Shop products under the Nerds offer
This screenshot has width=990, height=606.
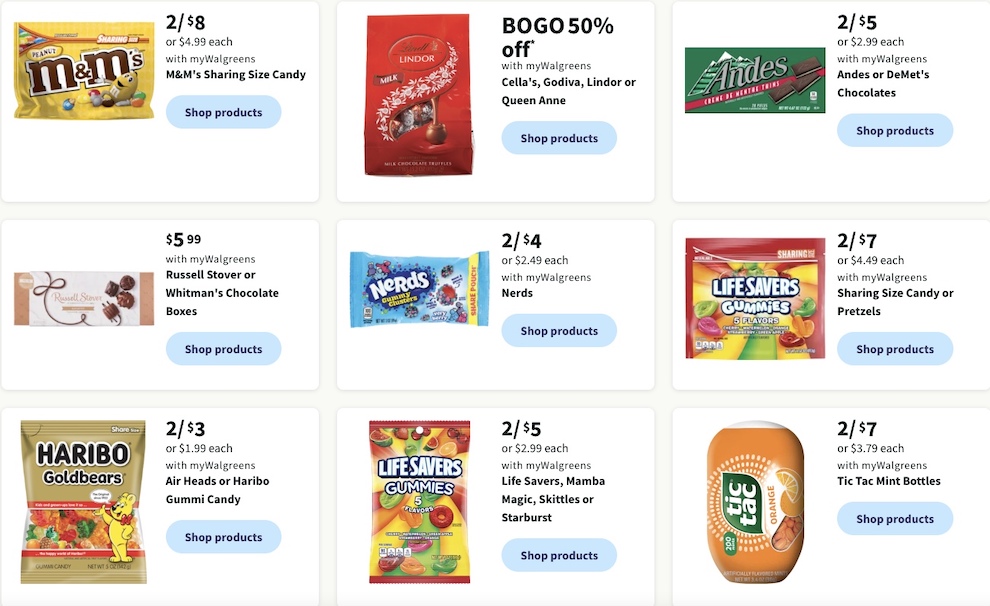(559, 331)
